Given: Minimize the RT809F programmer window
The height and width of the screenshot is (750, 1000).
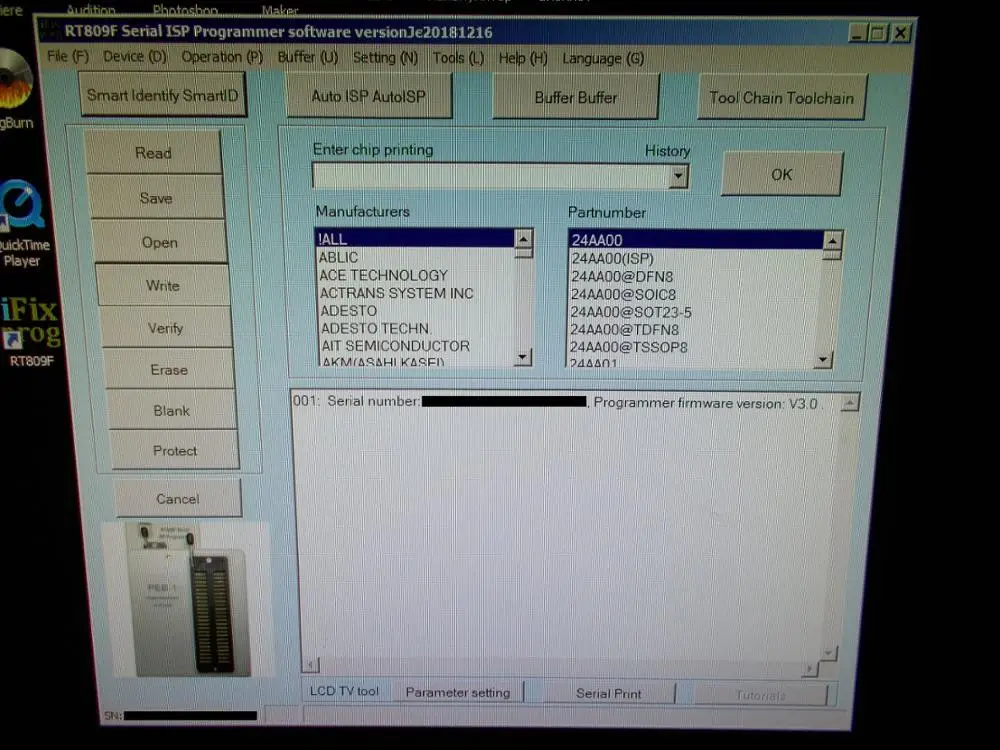Looking at the screenshot, I should tap(858, 32).
